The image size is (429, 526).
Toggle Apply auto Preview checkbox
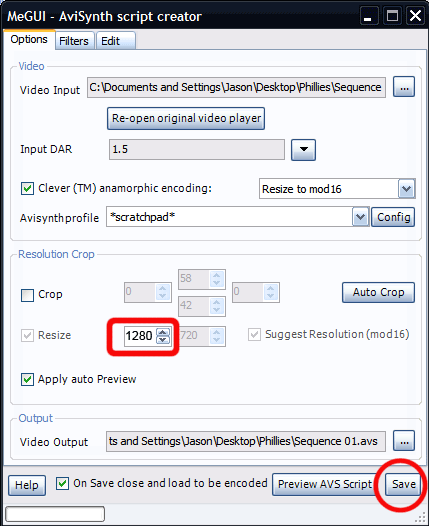click(28, 379)
